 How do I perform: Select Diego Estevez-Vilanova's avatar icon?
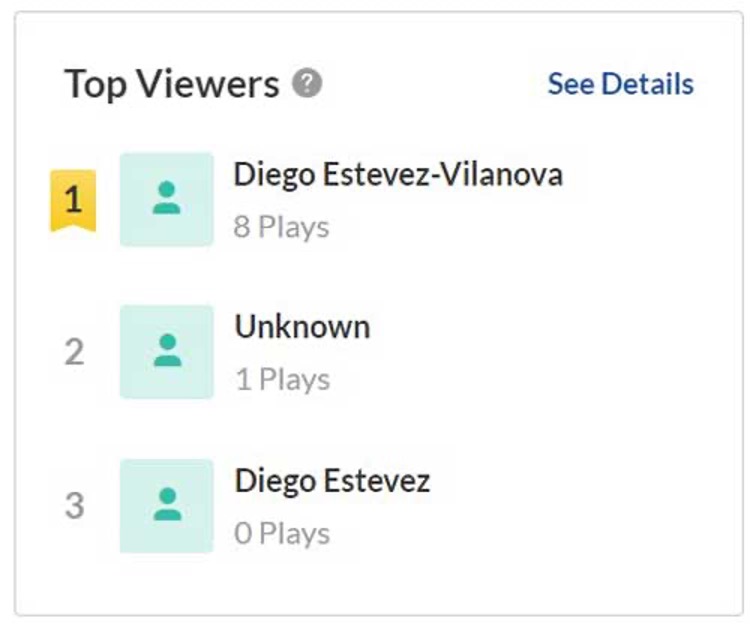pyautogui.click(x=167, y=199)
